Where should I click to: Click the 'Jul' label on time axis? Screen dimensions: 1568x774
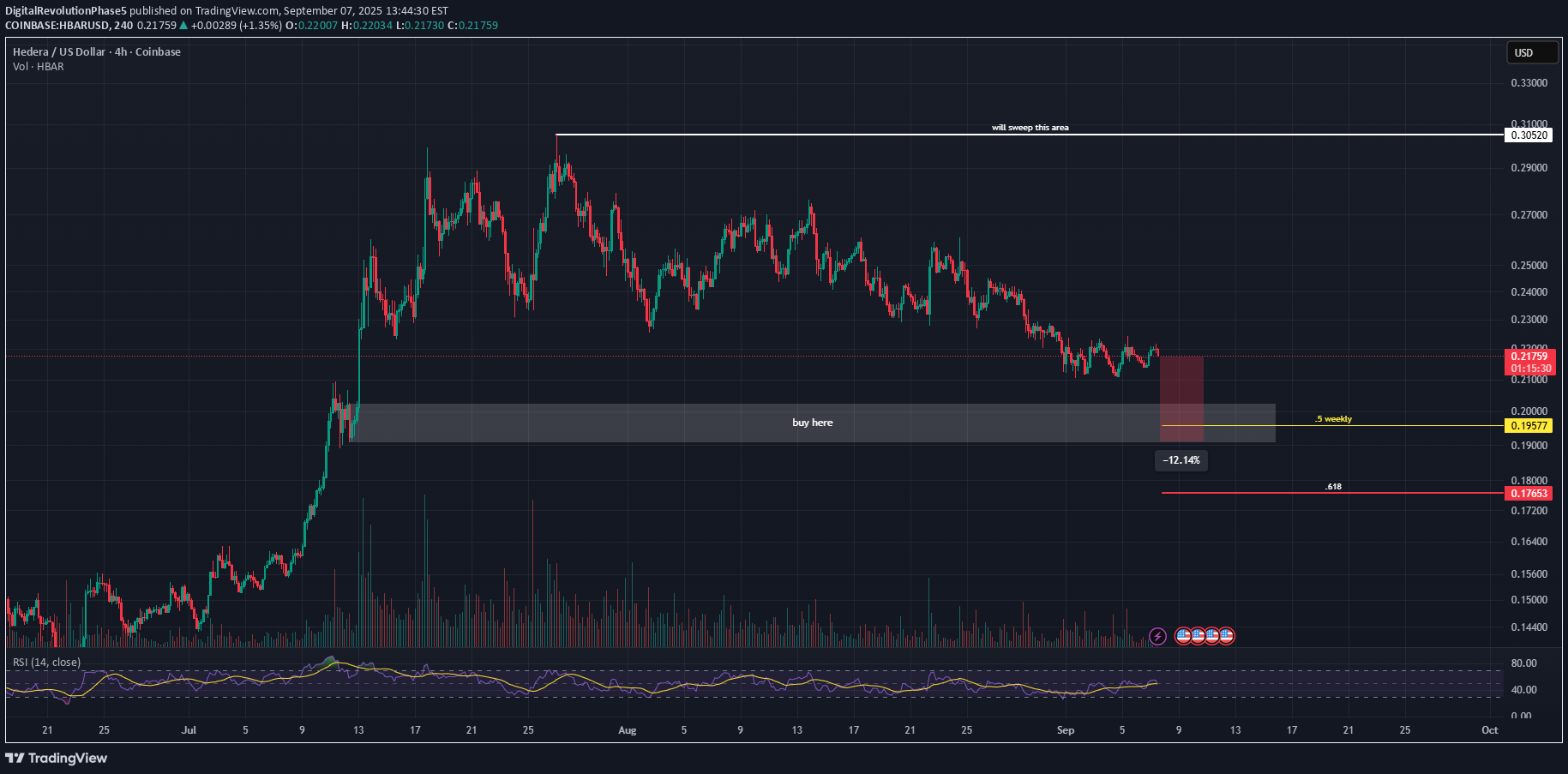pos(189,730)
